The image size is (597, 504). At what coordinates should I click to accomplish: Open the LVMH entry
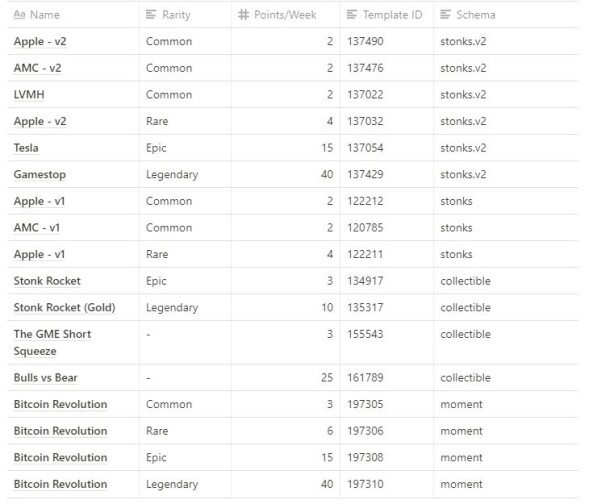[29, 95]
